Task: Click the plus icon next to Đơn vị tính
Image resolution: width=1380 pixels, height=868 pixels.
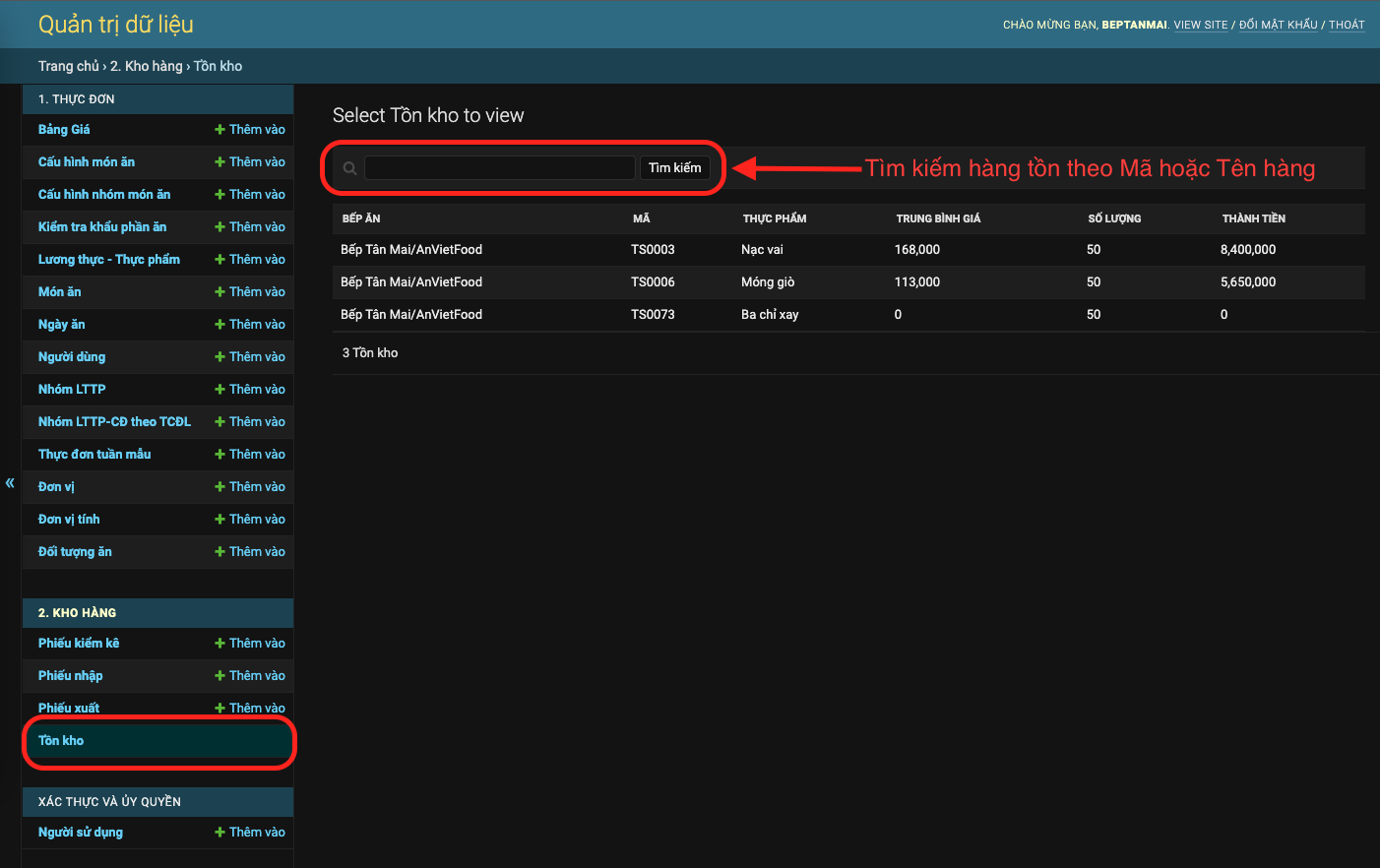Action: pos(220,519)
